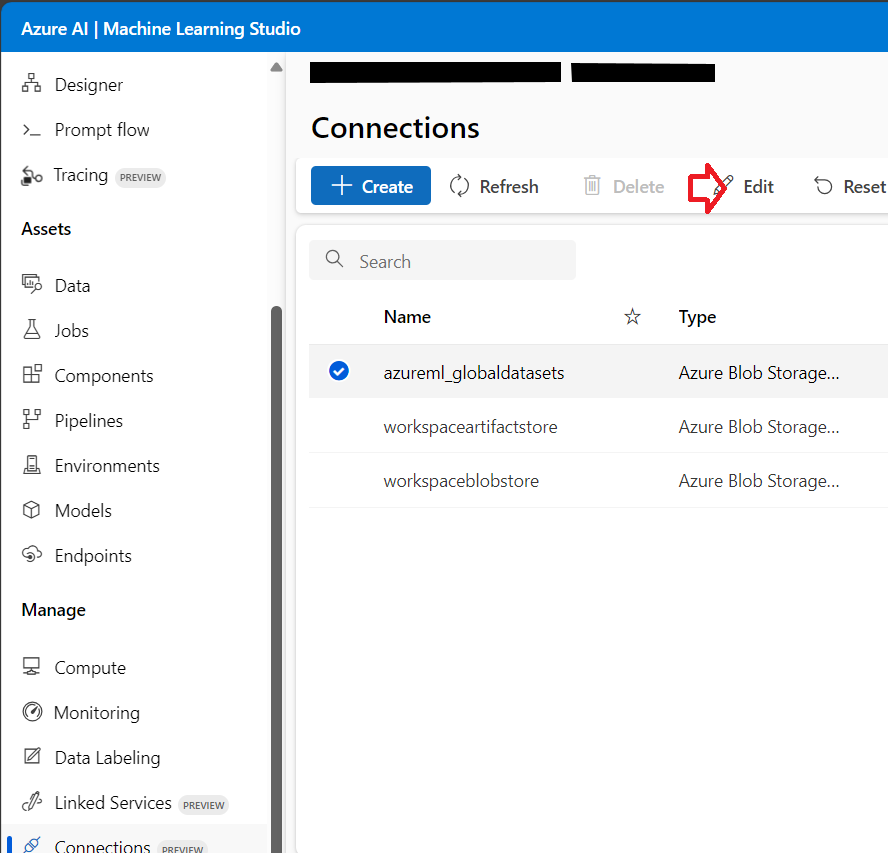Go to Linked Services page label
Screen dimensions: 888x853
[113, 803]
